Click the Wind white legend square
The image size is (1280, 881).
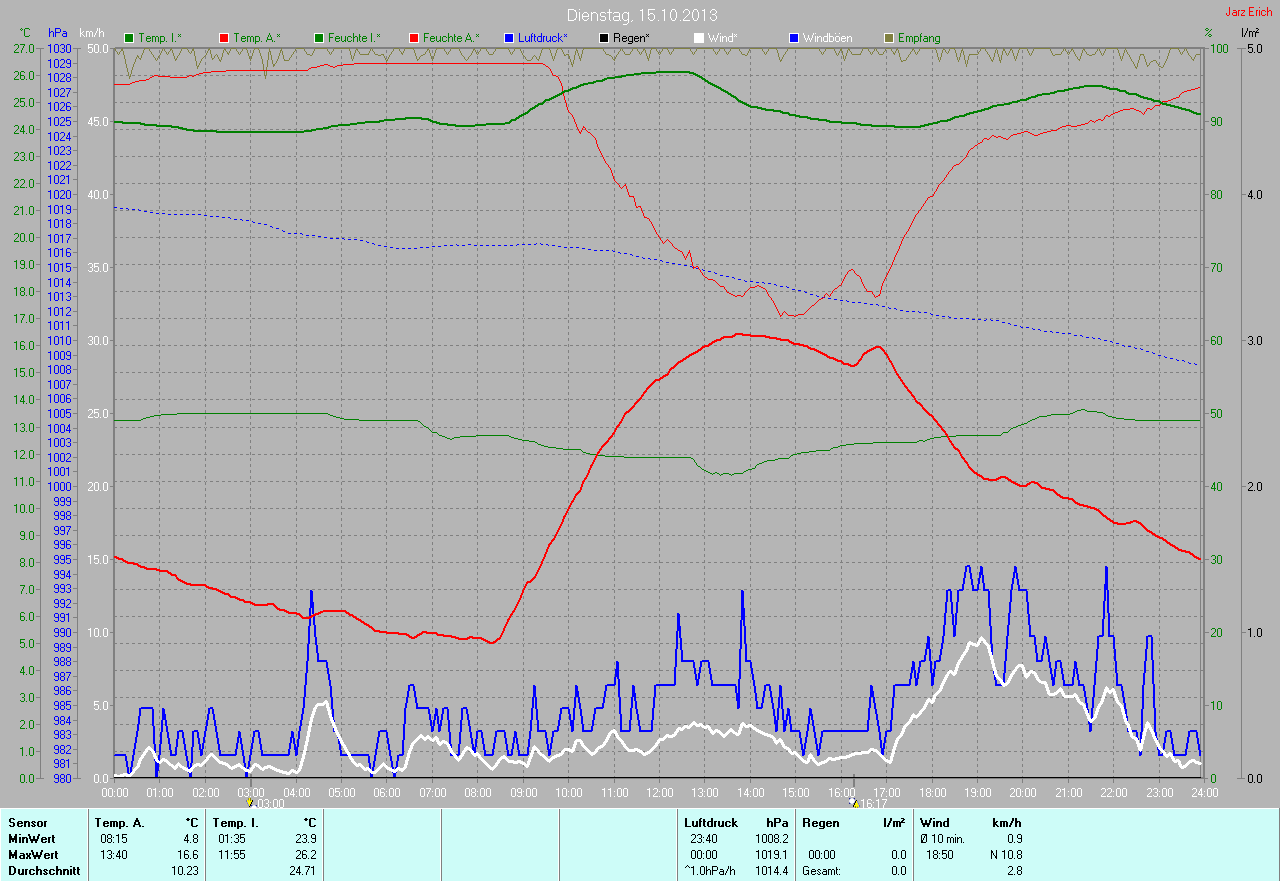point(699,38)
